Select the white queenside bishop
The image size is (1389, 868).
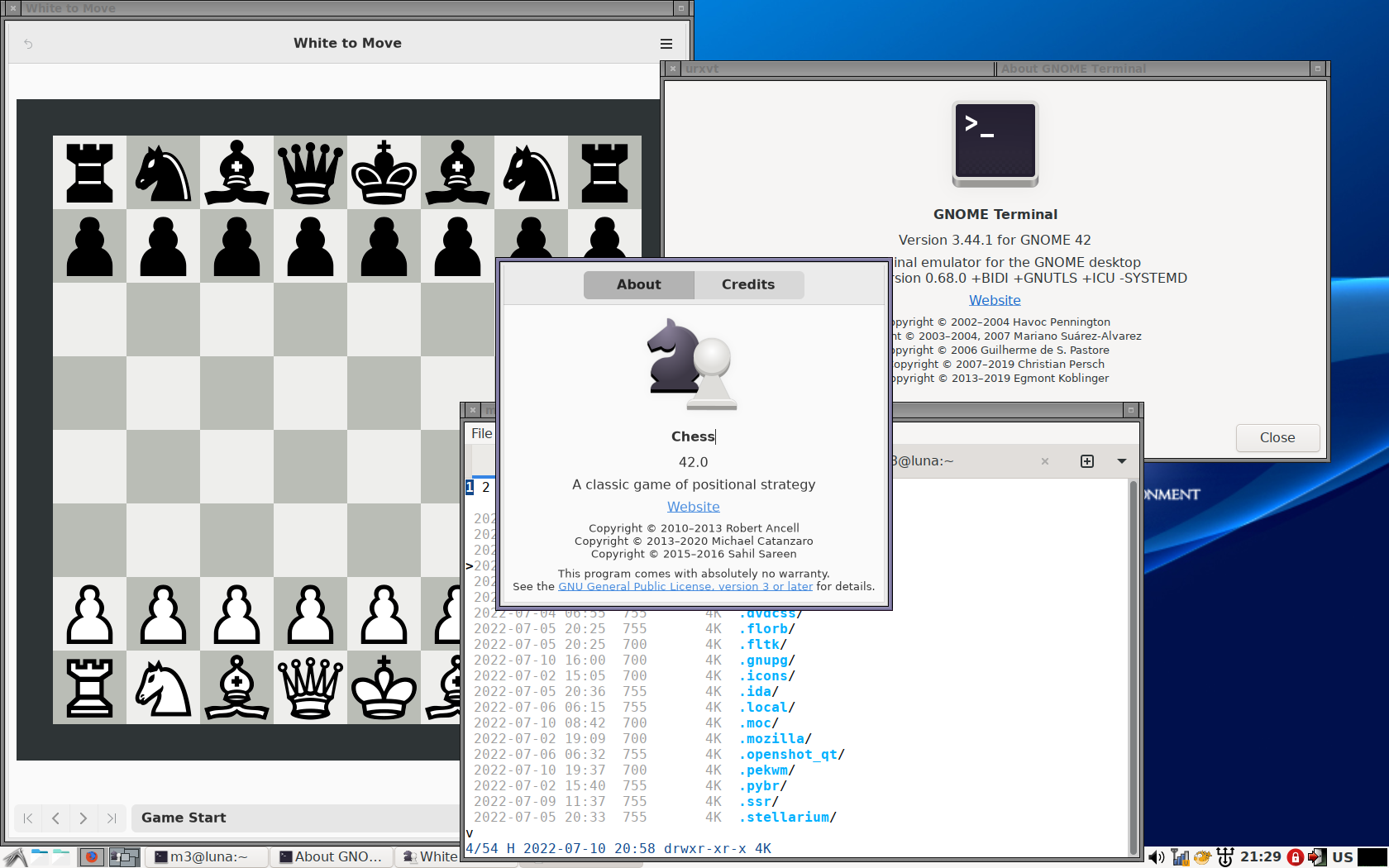coord(236,687)
